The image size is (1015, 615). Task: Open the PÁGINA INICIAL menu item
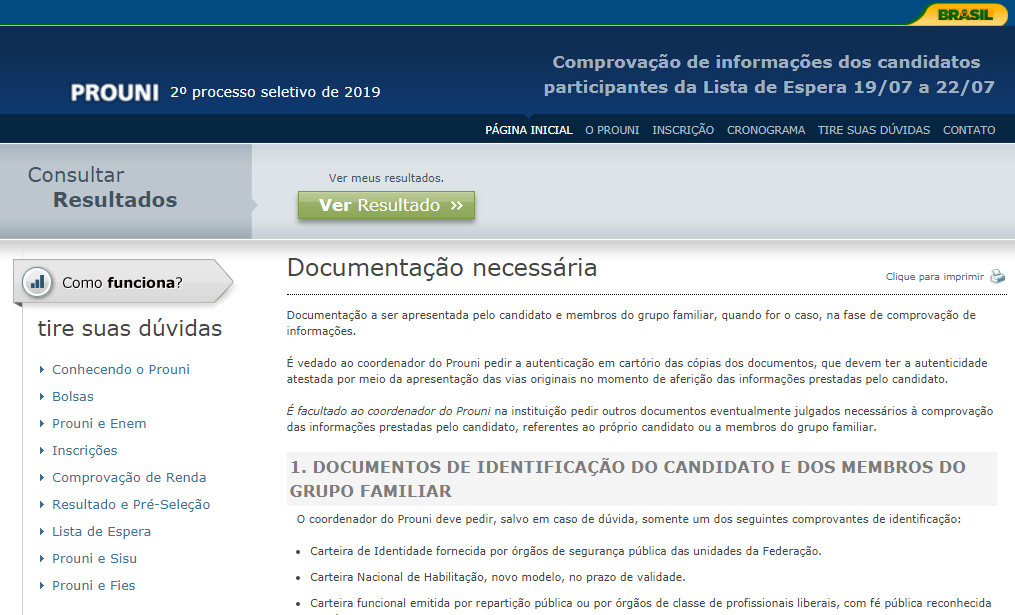(x=528, y=130)
